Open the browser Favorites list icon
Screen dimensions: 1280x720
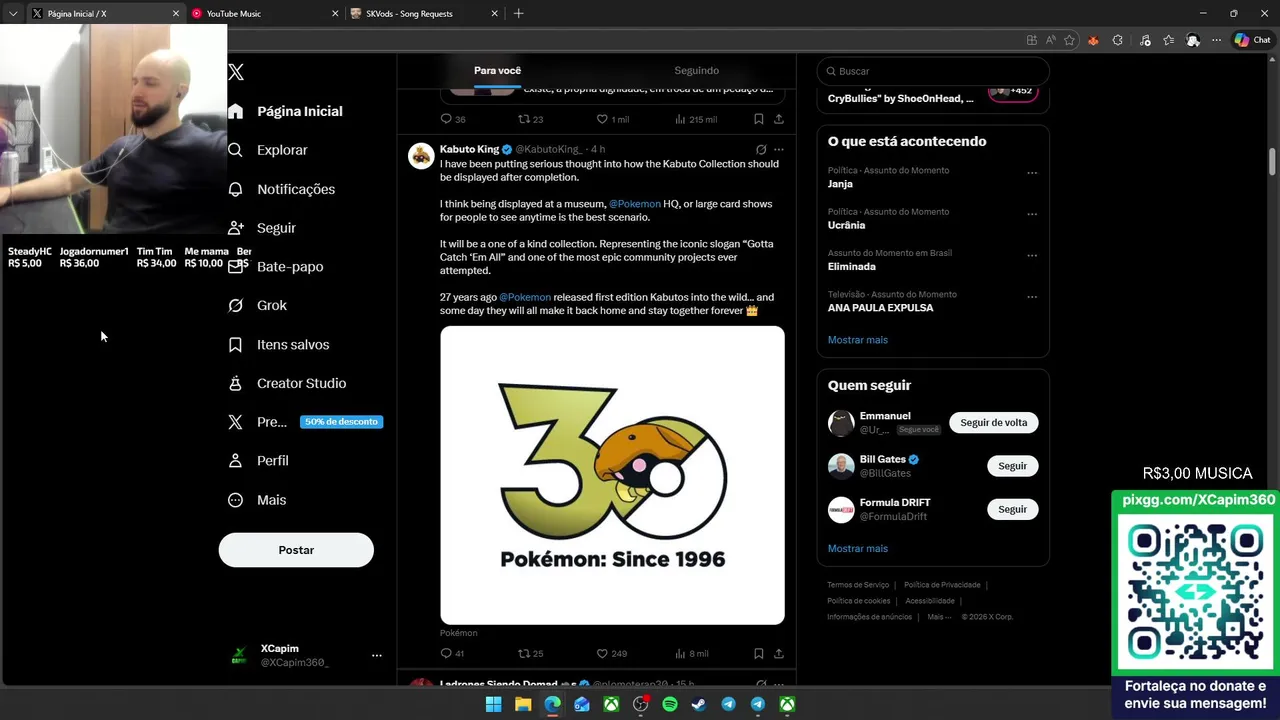click(1168, 40)
